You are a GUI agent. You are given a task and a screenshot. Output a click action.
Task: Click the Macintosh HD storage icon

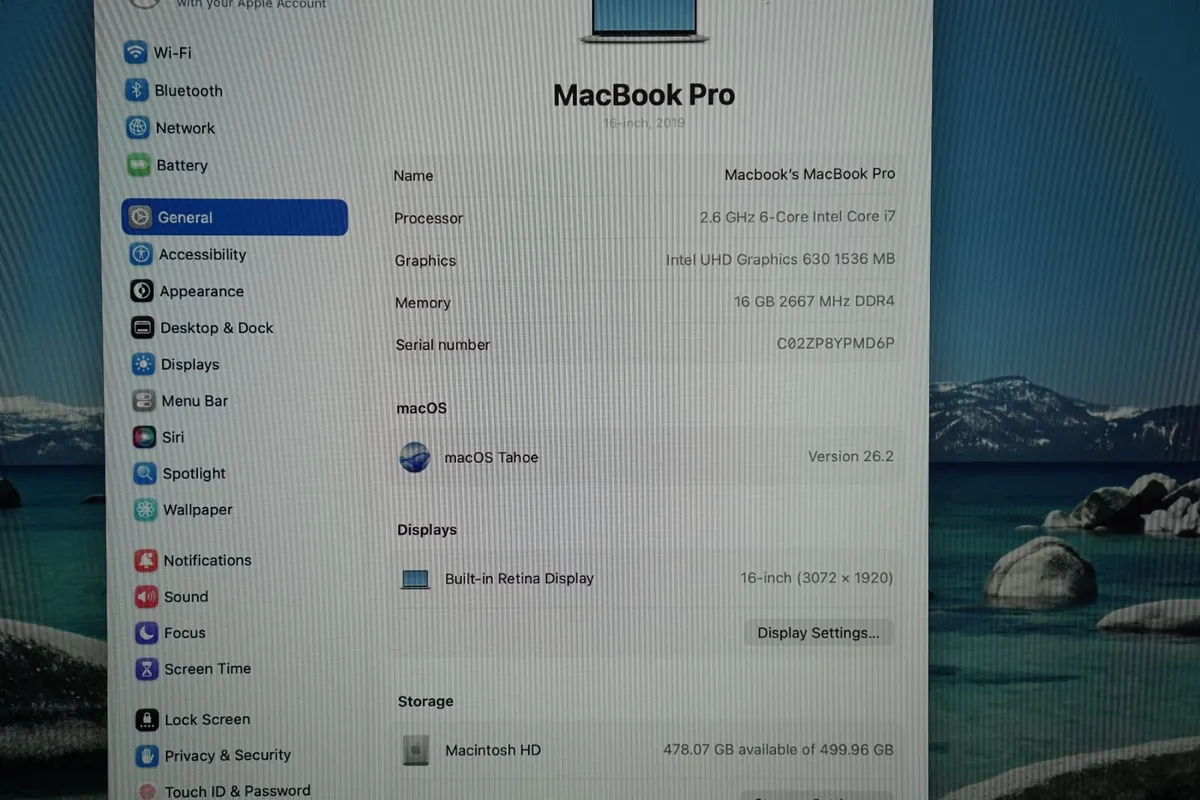[416, 750]
